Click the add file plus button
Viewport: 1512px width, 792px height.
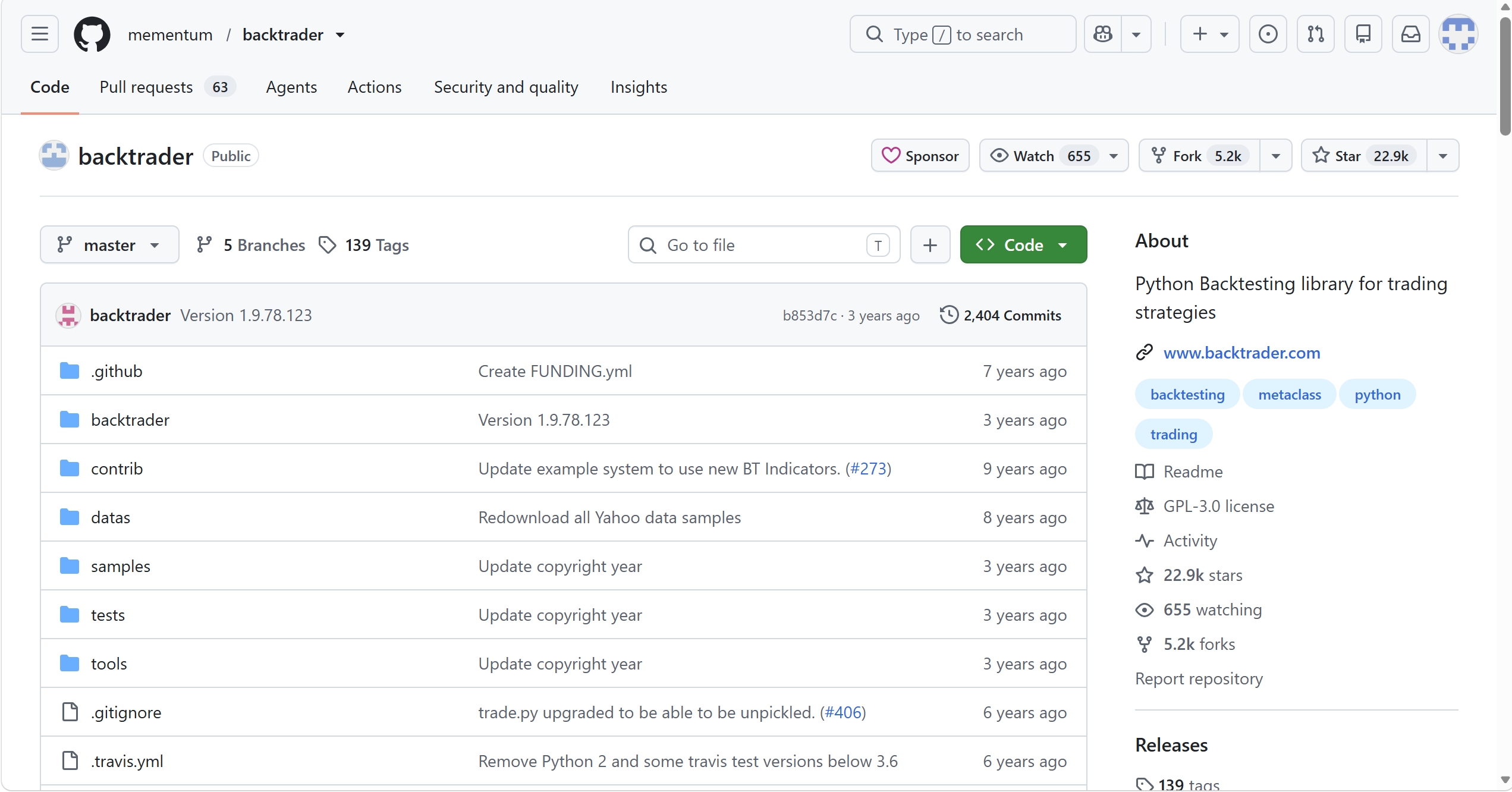[930, 244]
